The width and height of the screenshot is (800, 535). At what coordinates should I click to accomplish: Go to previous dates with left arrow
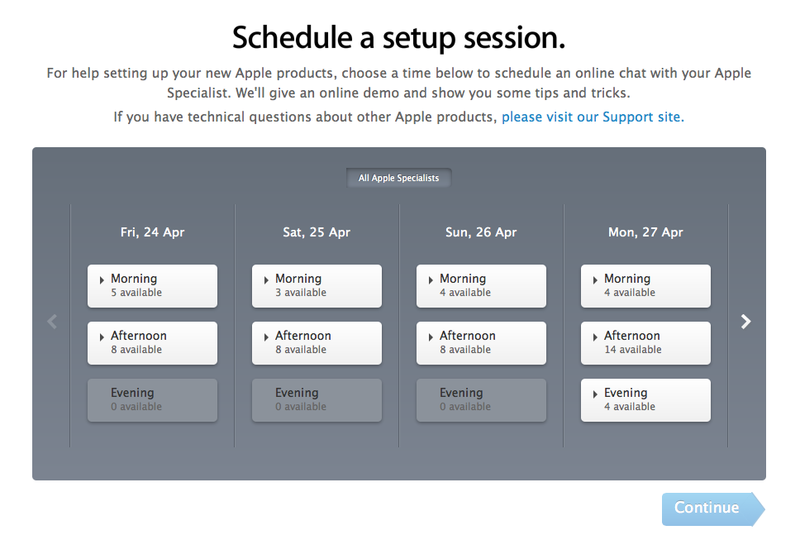pyautogui.click(x=52, y=321)
